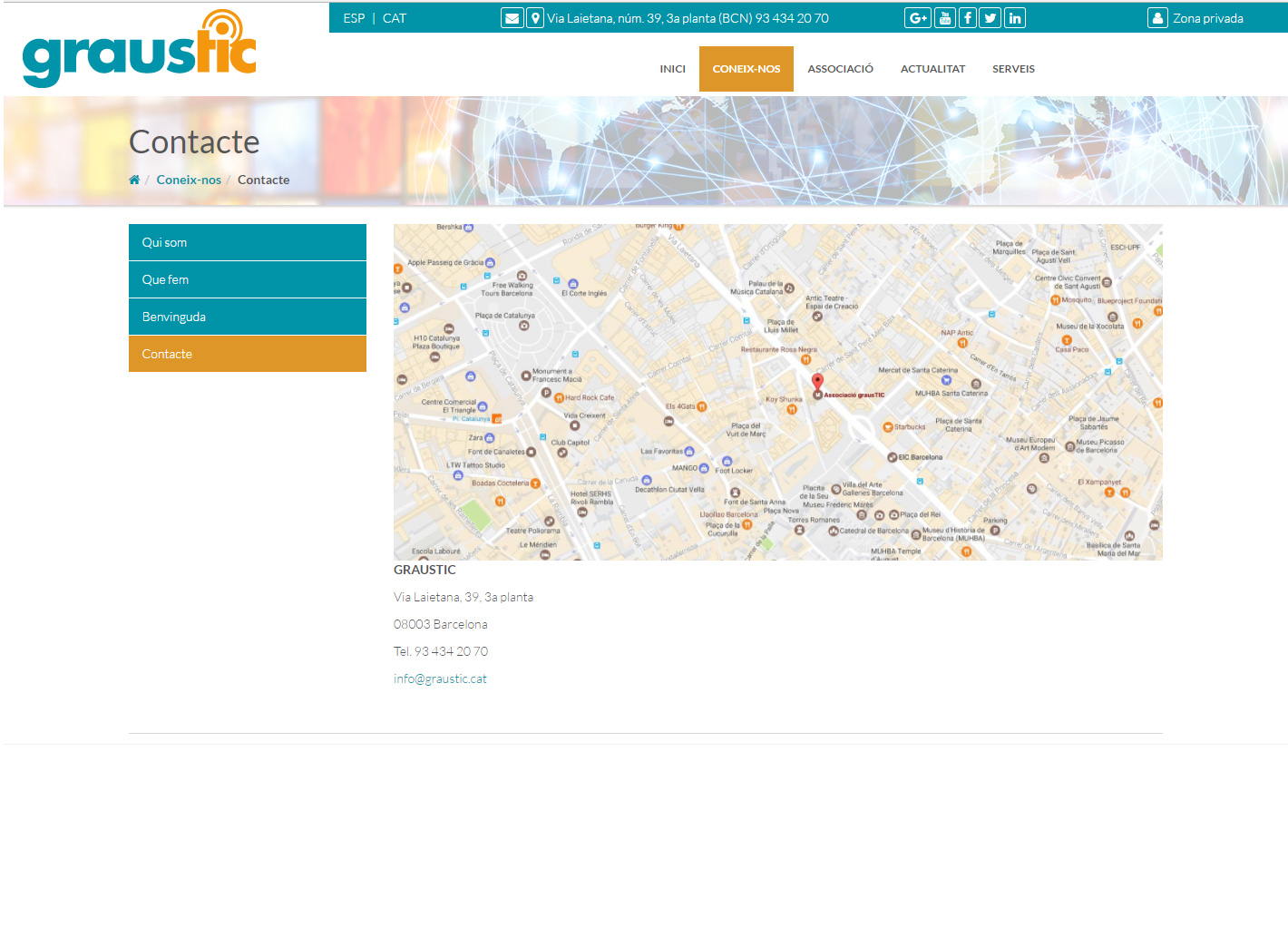Switch language to ESP
Viewport: 1288px width, 937px height.
tap(354, 18)
